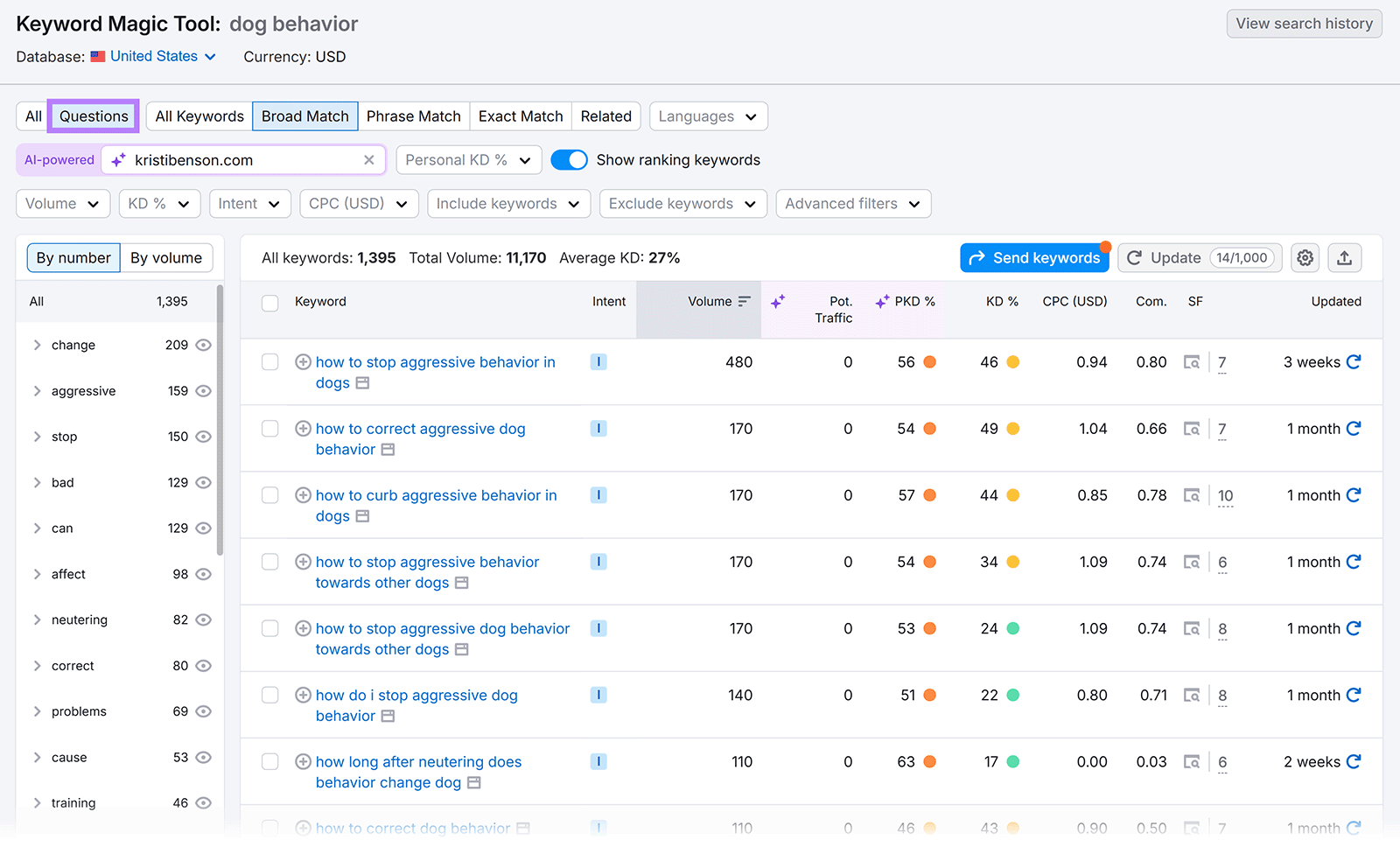Screen dimensions: 1400x847
Task: Disable the Show ranking keywords toggle
Action: (569, 159)
